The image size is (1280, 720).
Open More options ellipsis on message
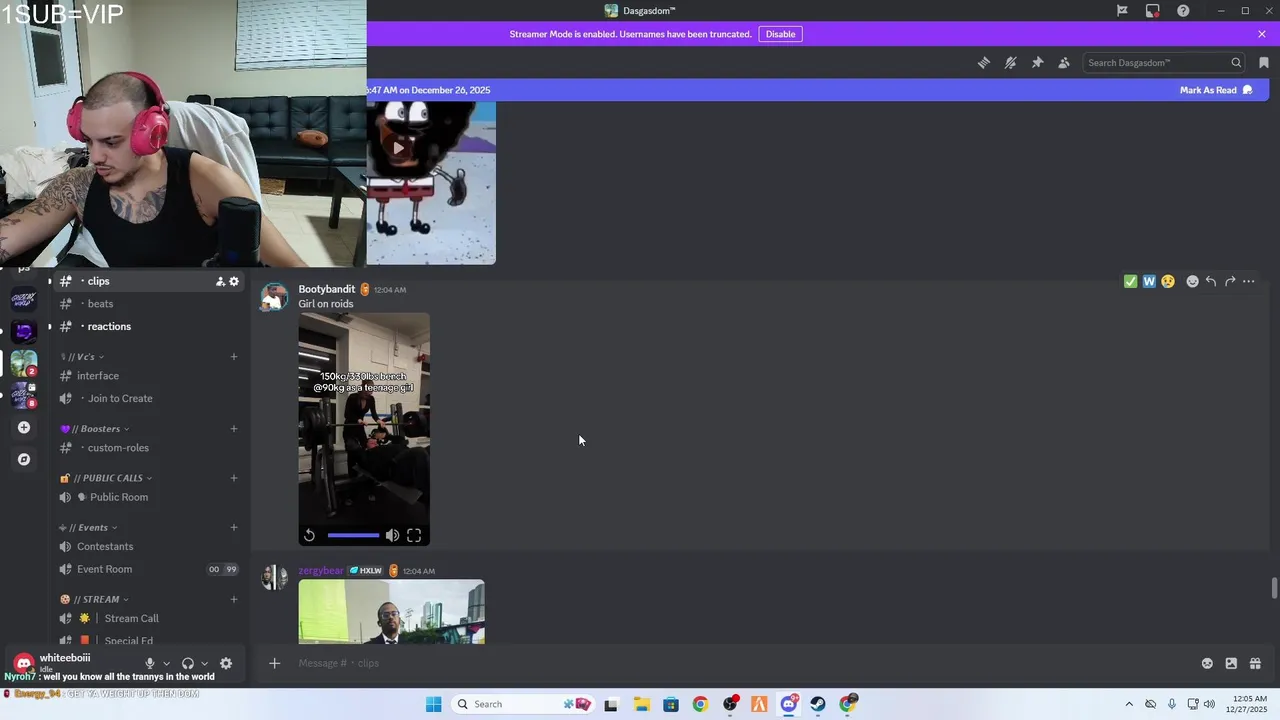coord(1248,281)
